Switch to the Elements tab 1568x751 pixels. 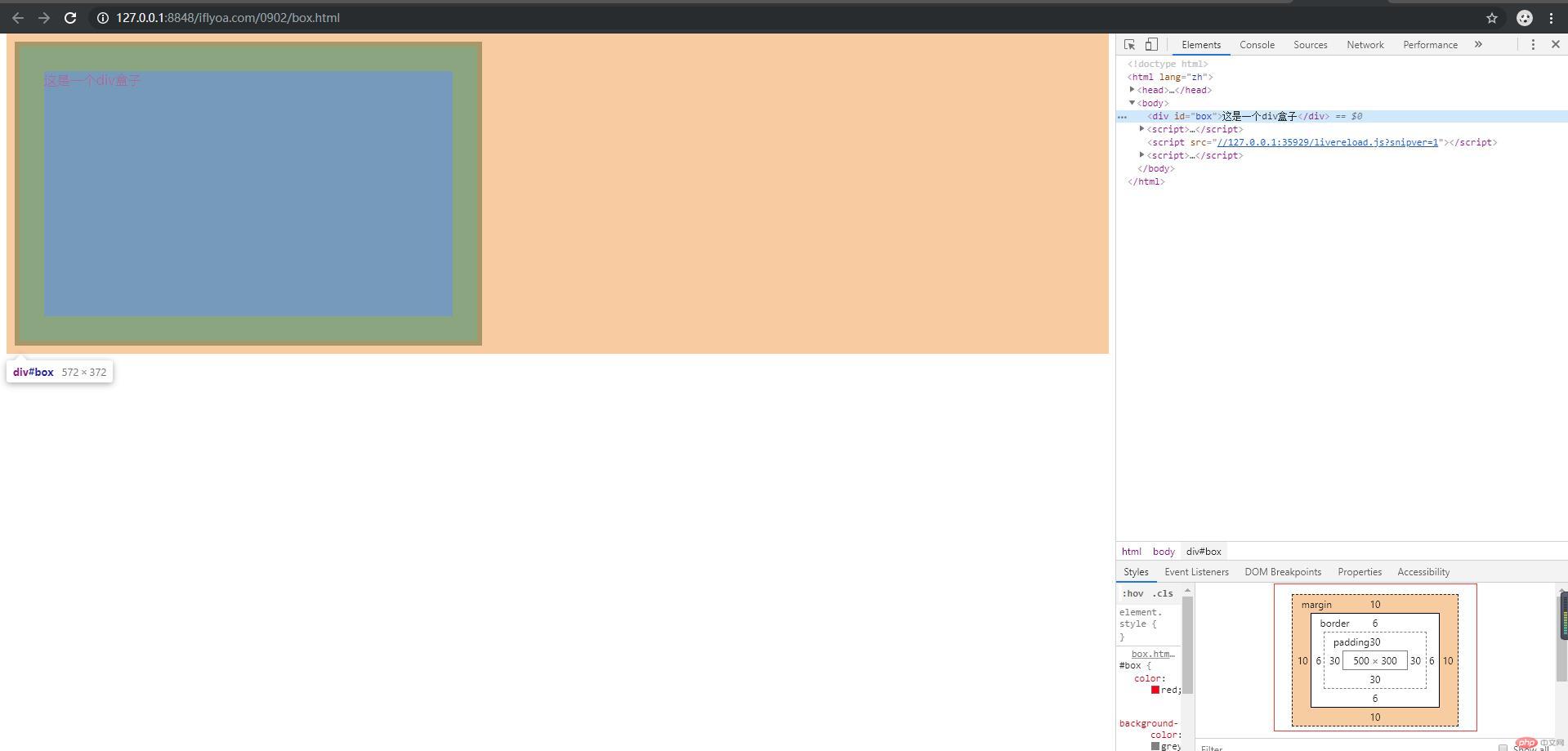coord(1201,45)
